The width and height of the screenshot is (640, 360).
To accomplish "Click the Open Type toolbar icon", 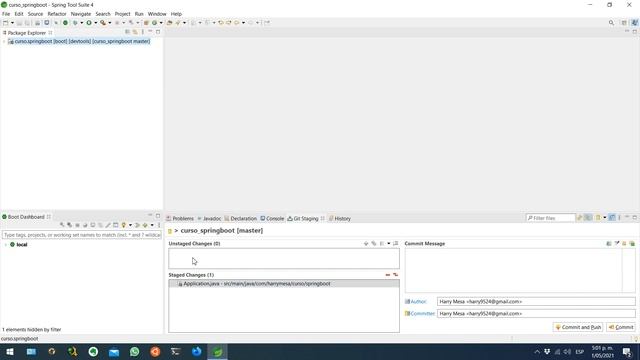I will 169,23.
